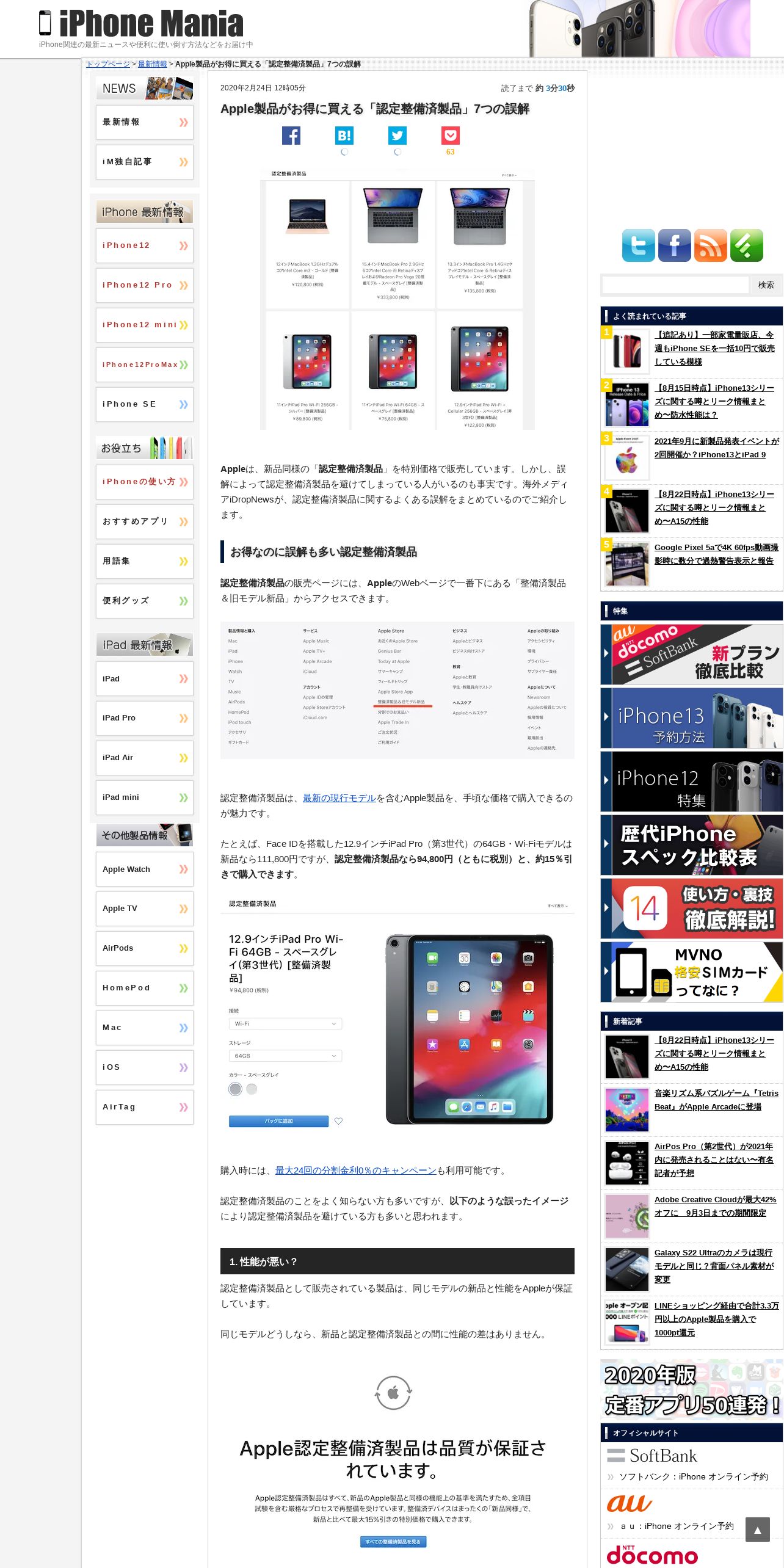Open the Tetris Beat Apple Arcade article
Screen dimensions: 784x1568
coord(716,1100)
